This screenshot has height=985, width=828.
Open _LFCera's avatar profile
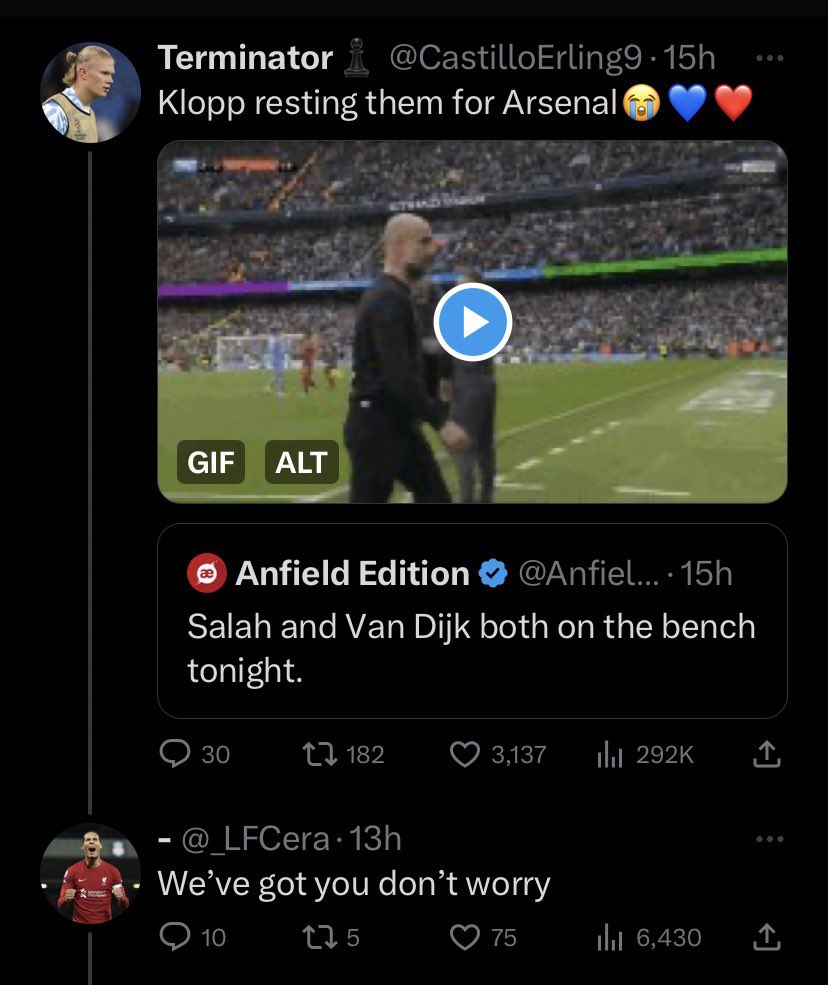[x=90, y=873]
